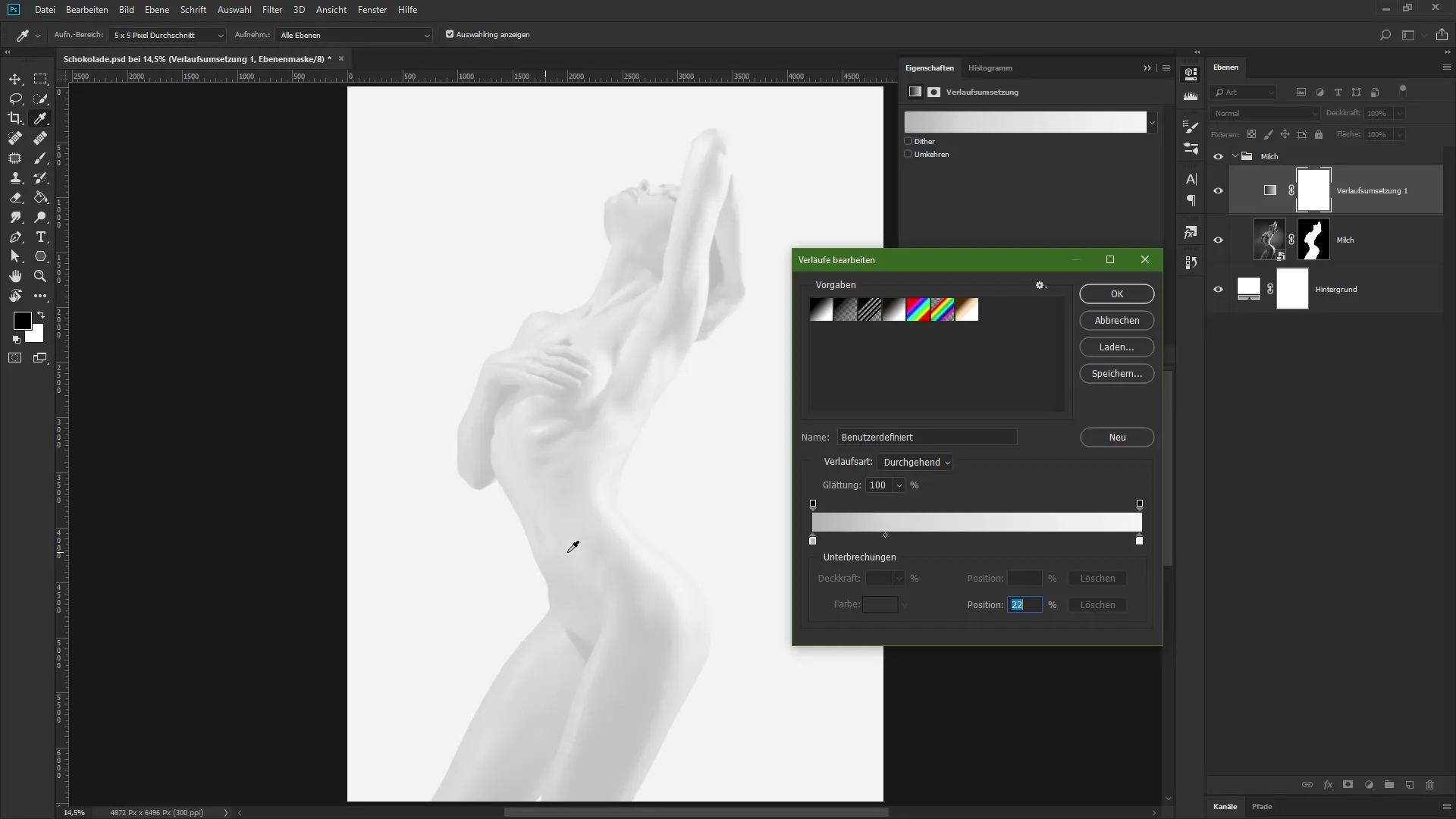Select the Quick Selection tool
Screen dimensions: 1456x819
click(x=40, y=99)
